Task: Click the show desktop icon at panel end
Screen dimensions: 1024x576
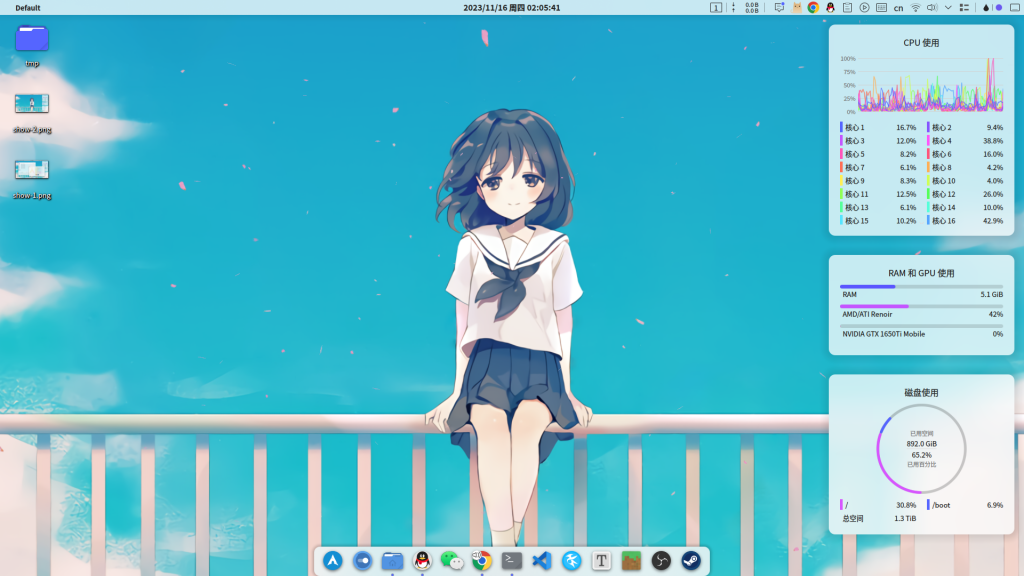Action: point(1015,8)
